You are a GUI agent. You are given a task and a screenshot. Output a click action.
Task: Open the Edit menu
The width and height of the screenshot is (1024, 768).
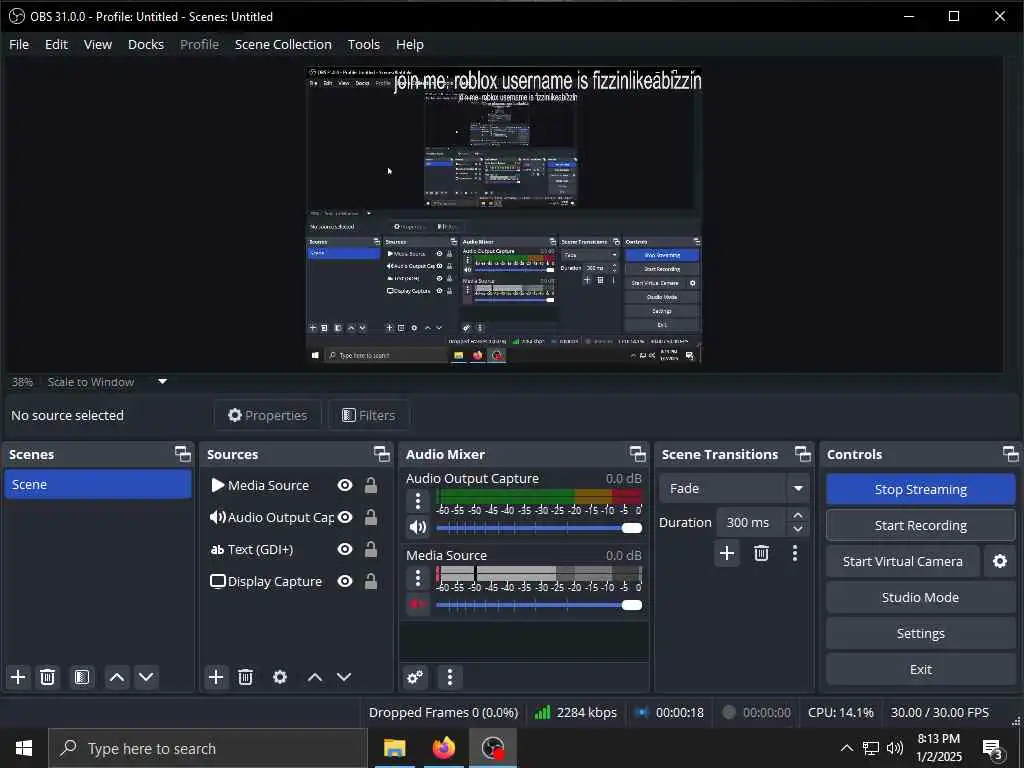tap(56, 44)
